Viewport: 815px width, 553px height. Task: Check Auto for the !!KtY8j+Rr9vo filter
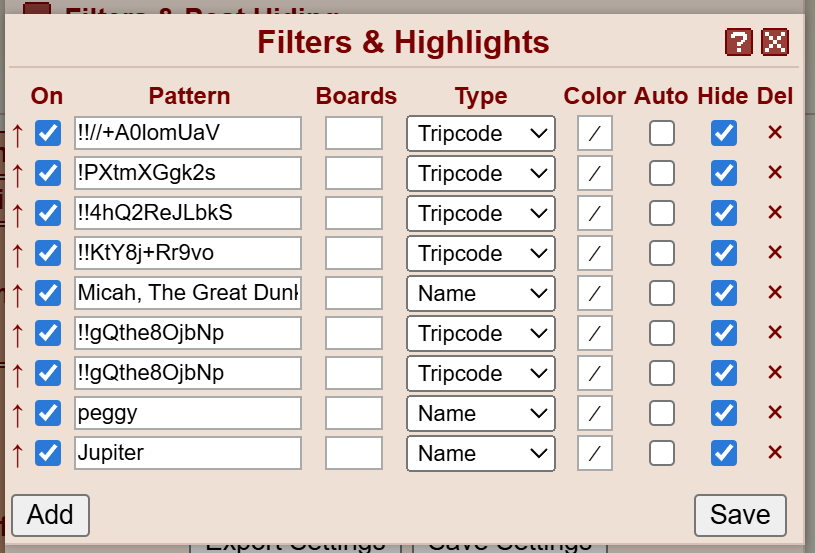[662, 253]
